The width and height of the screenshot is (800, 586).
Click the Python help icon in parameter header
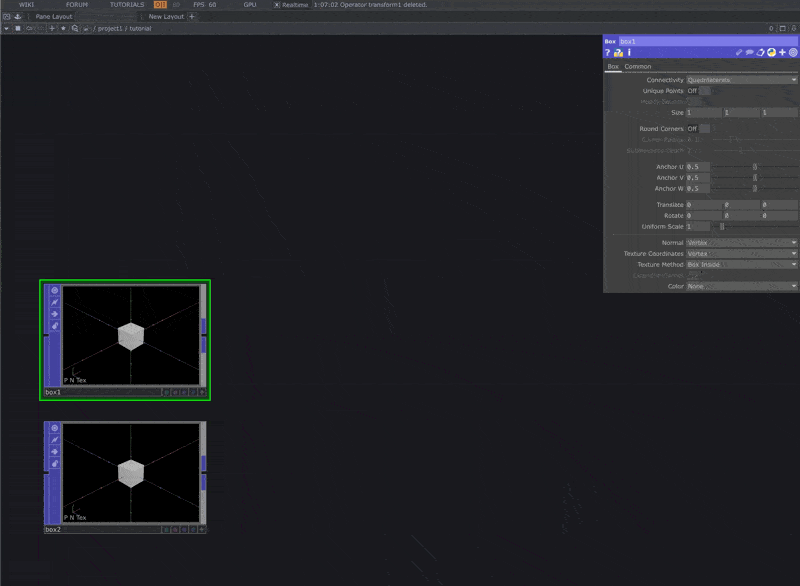[619, 53]
